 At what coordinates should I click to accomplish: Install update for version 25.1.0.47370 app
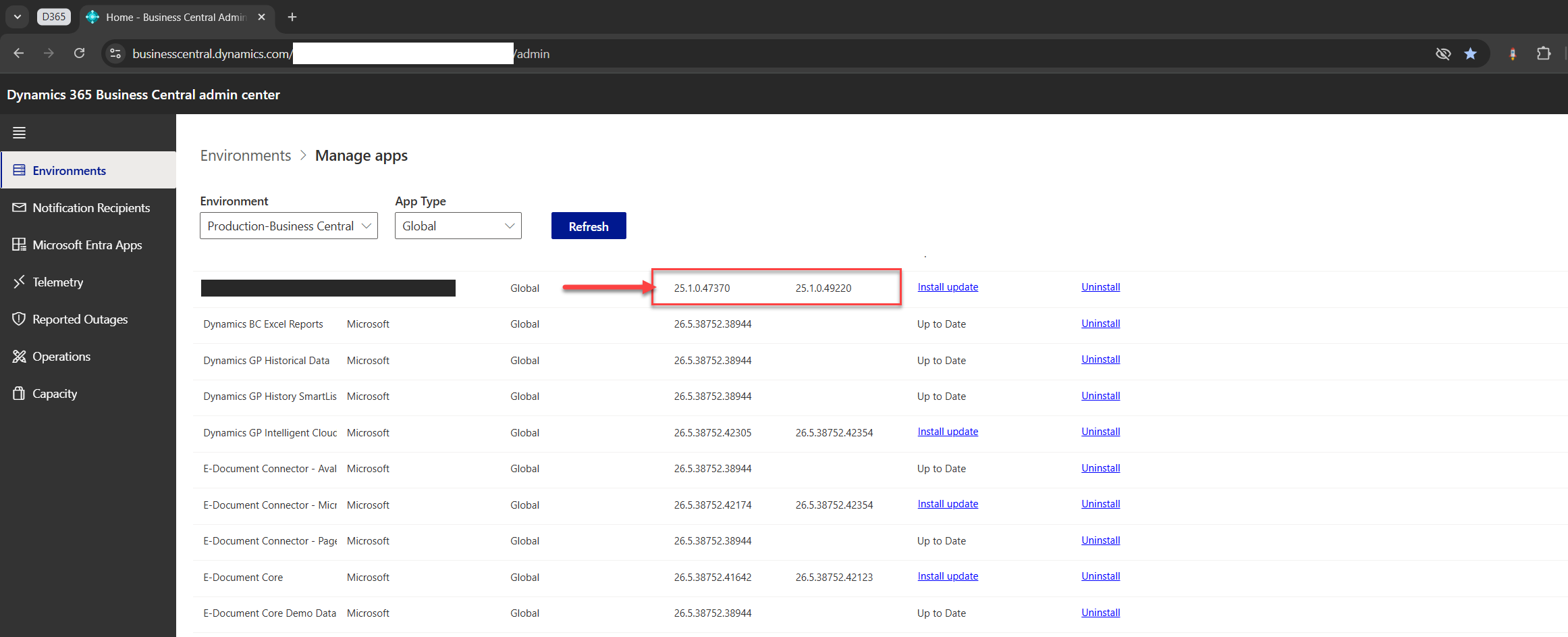[948, 287]
